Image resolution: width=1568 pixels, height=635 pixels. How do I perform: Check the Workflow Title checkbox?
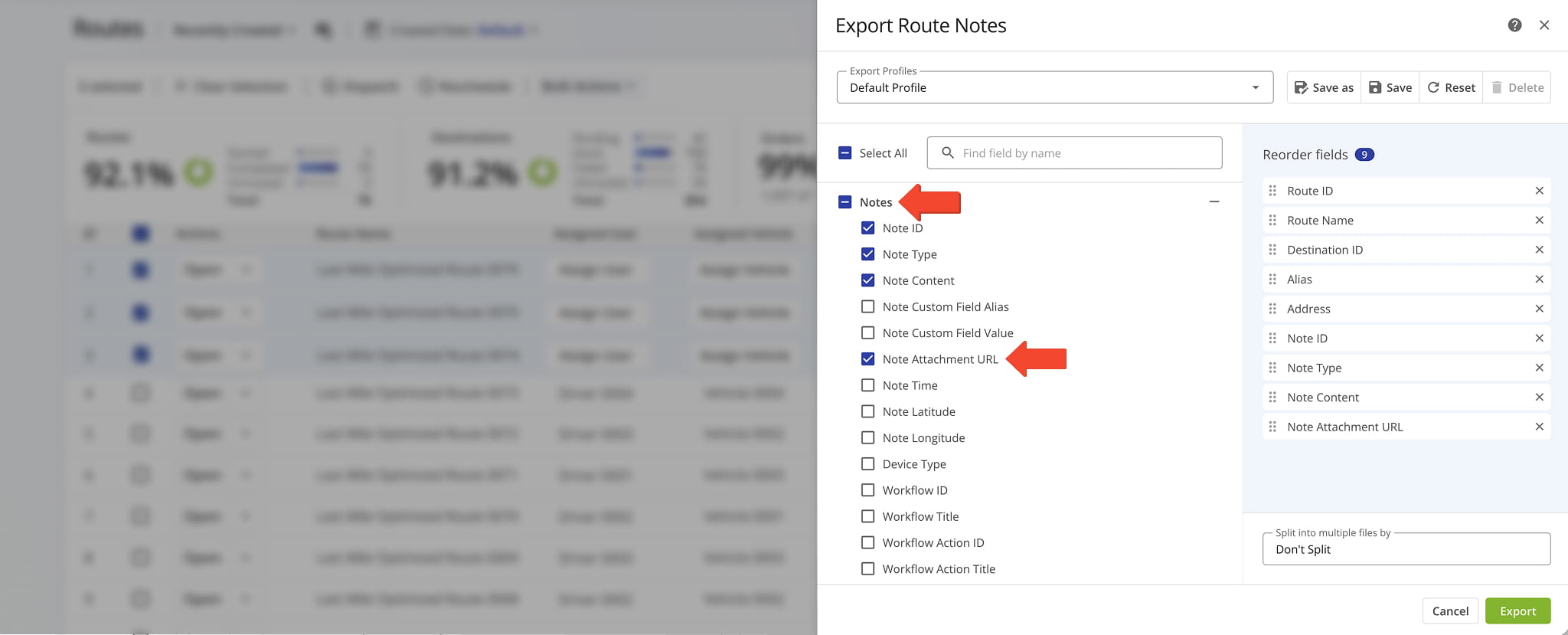pyautogui.click(x=867, y=516)
